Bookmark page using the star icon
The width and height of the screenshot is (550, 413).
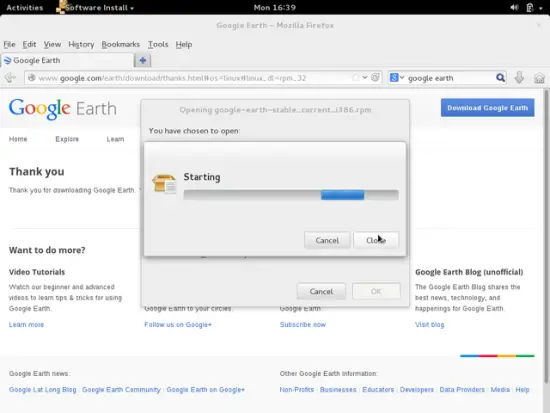coord(355,78)
